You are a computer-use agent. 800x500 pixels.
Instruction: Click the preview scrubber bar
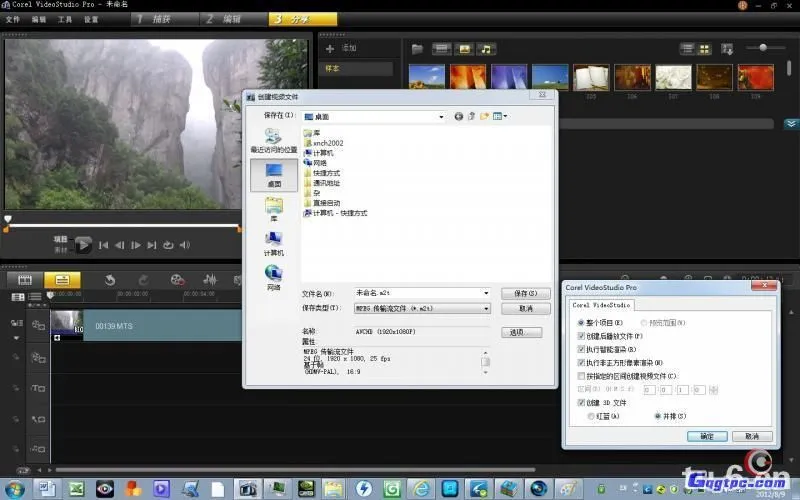[x=122, y=225]
